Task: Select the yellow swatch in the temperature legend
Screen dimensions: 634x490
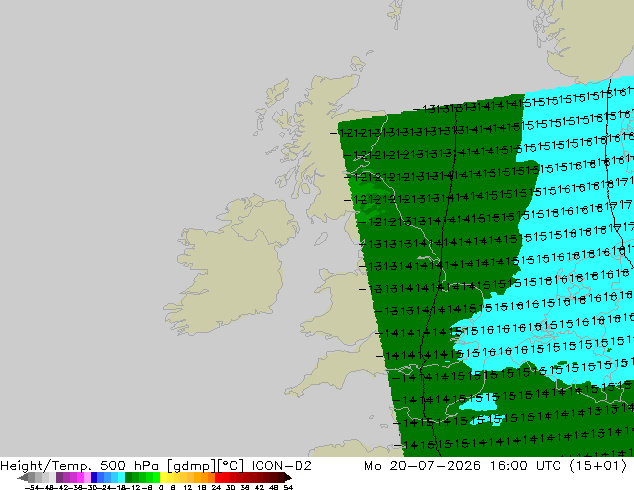Action: click(163, 477)
